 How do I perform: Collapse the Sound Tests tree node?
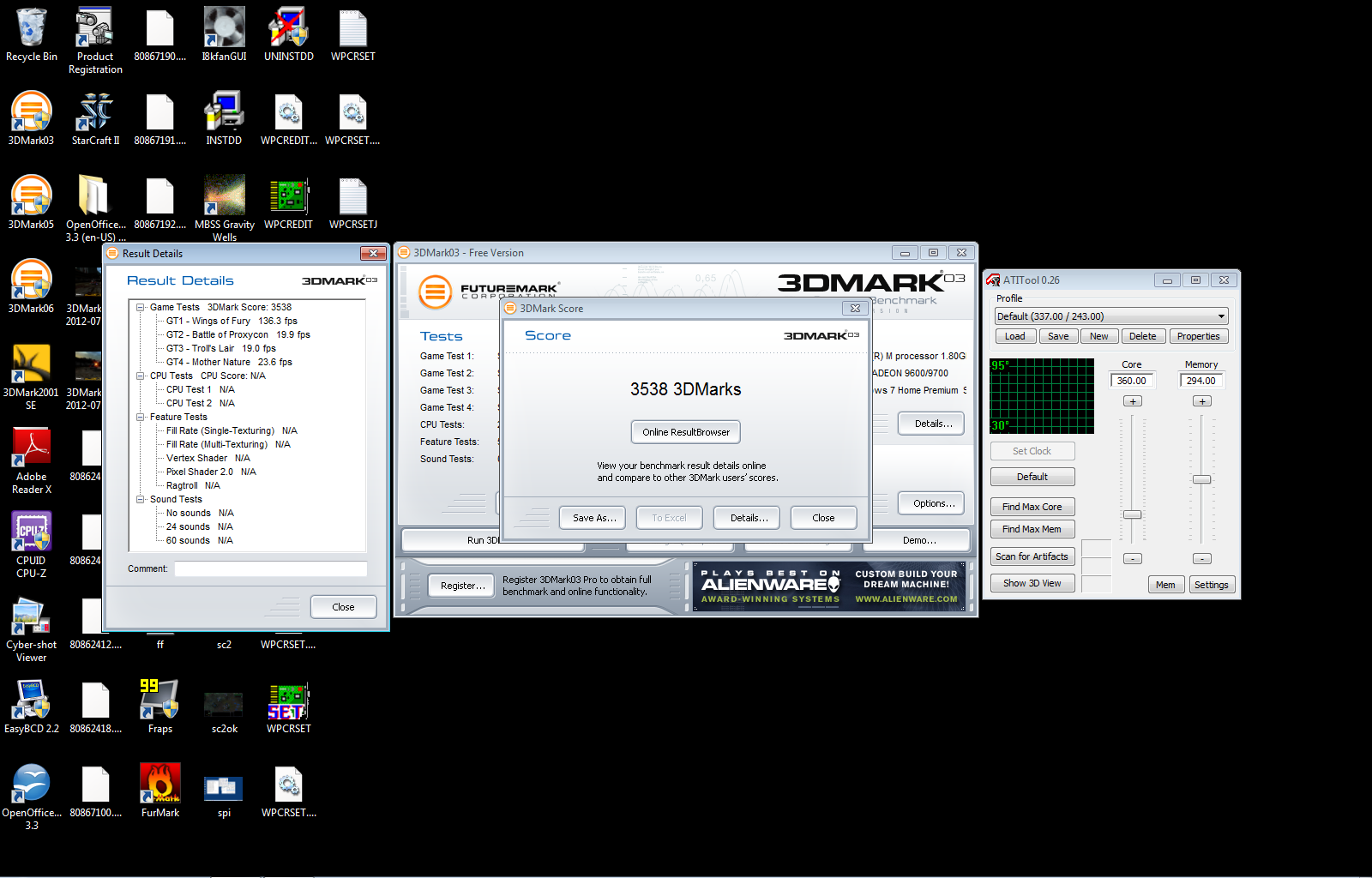141,499
